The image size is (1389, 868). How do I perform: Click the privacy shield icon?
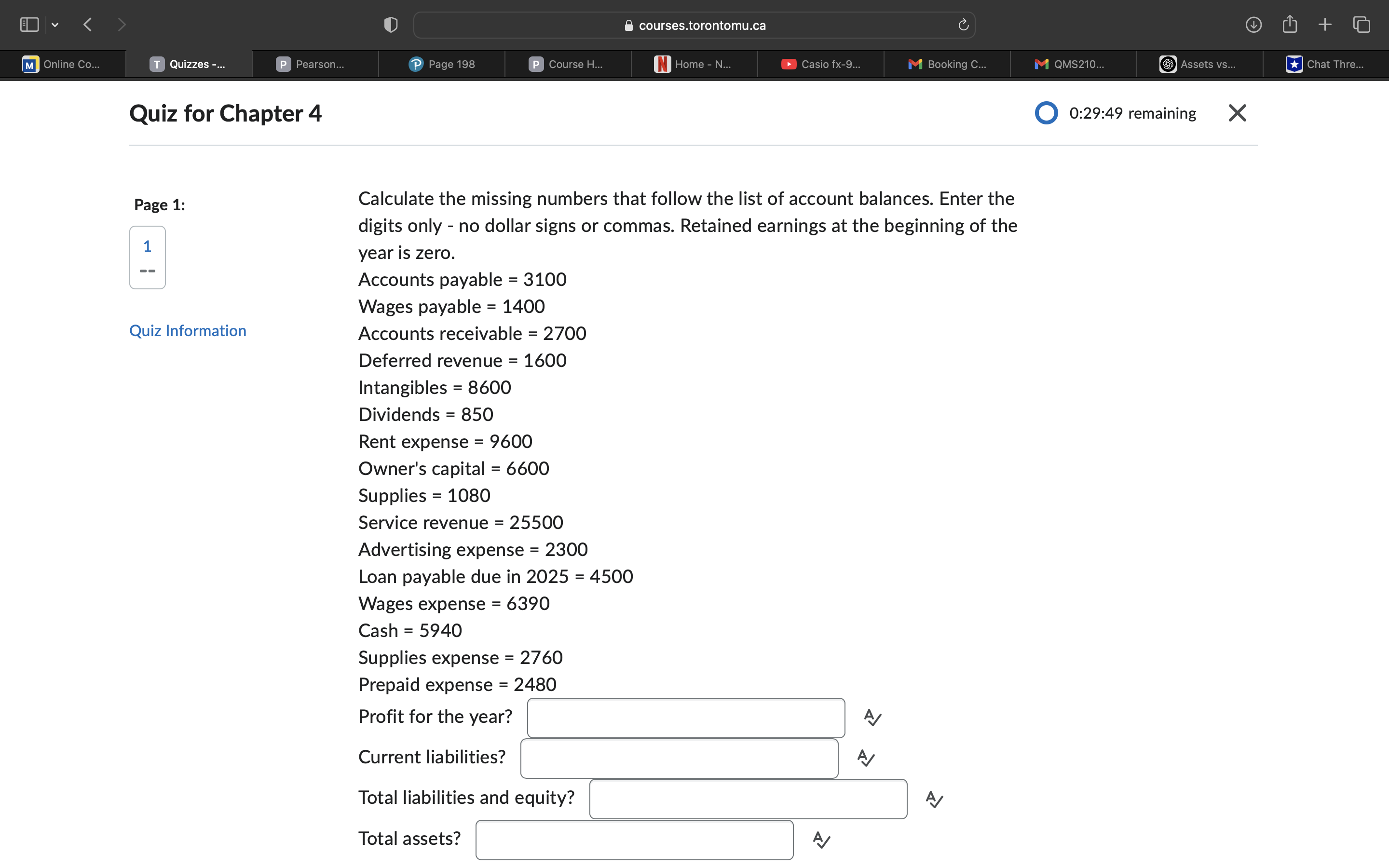point(390,25)
